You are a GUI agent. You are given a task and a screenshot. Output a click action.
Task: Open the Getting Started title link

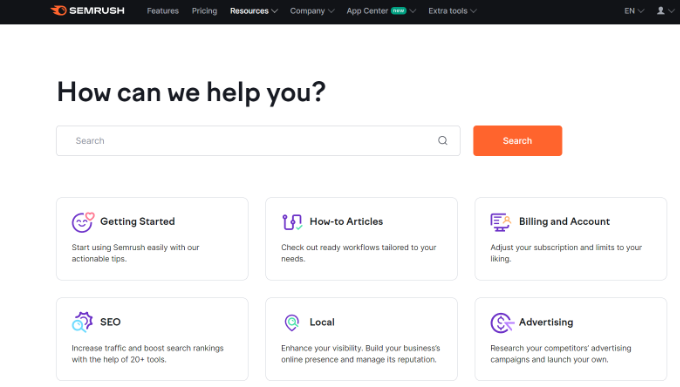(137, 222)
